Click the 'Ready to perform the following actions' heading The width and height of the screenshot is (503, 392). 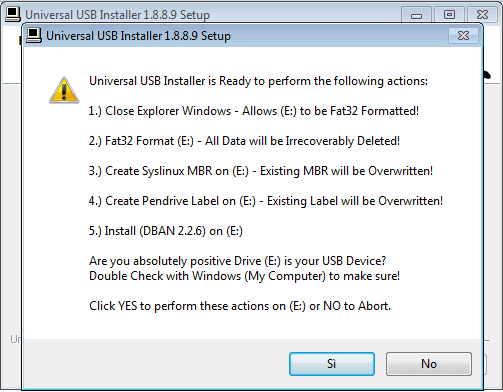point(258,81)
